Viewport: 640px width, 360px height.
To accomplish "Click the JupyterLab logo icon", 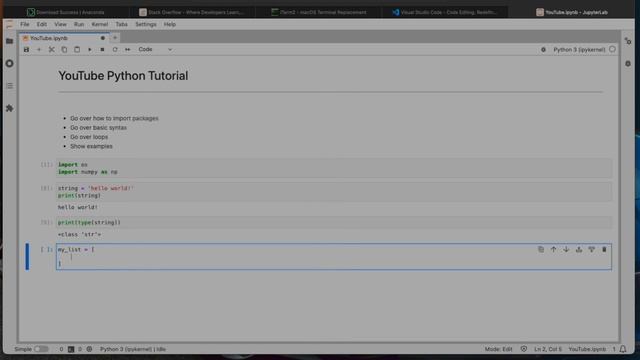I will [9, 24].
